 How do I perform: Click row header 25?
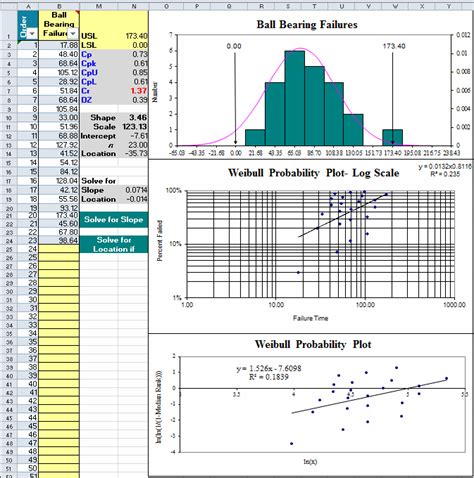(x=9, y=249)
